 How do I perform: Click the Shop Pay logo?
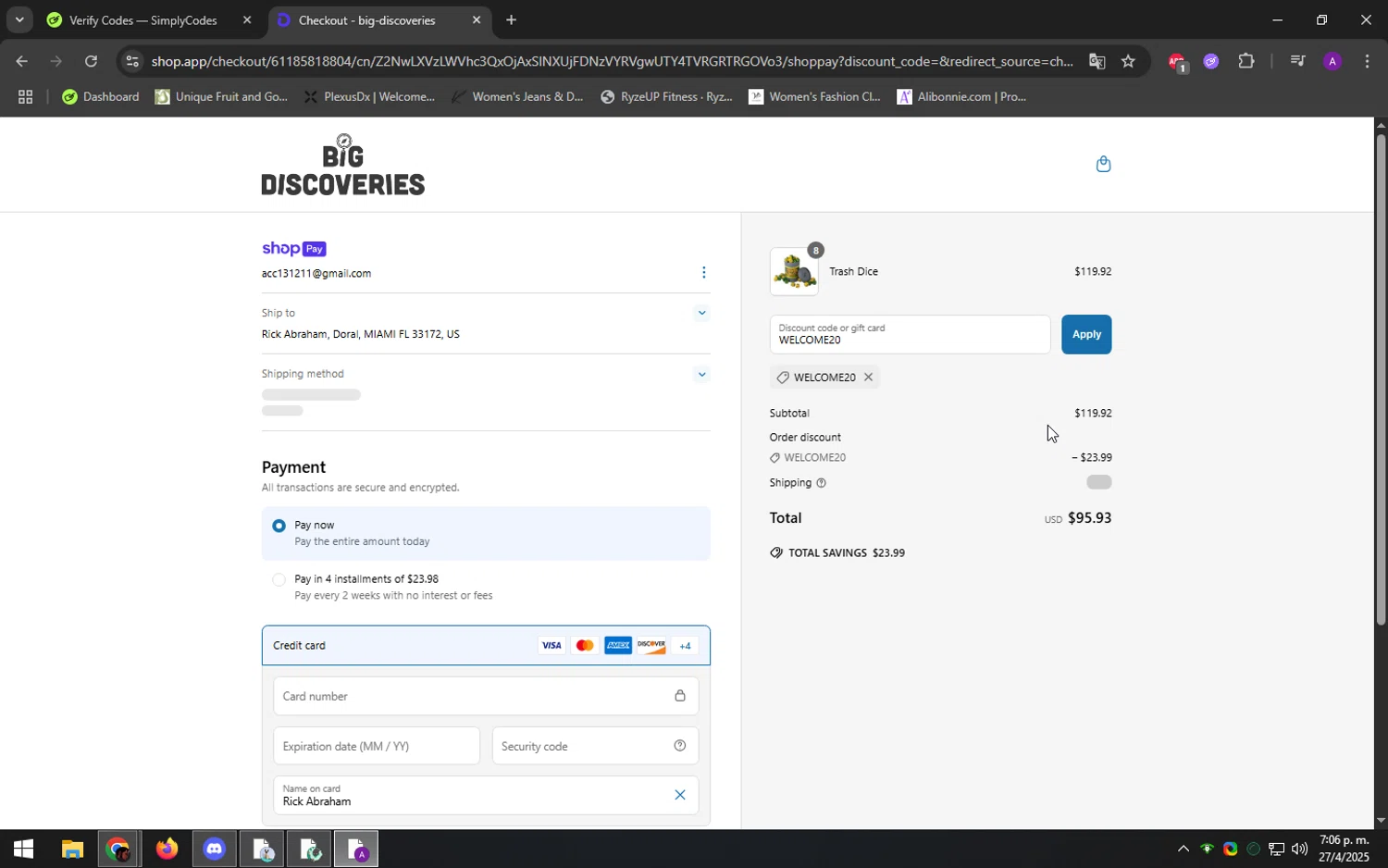(x=294, y=249)
